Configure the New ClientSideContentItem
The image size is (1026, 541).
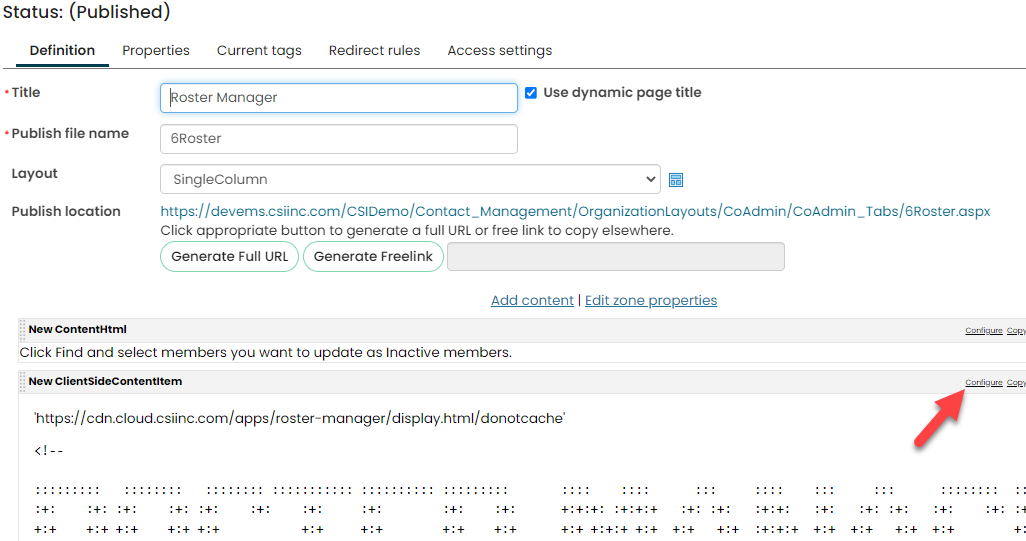[983, 382]
